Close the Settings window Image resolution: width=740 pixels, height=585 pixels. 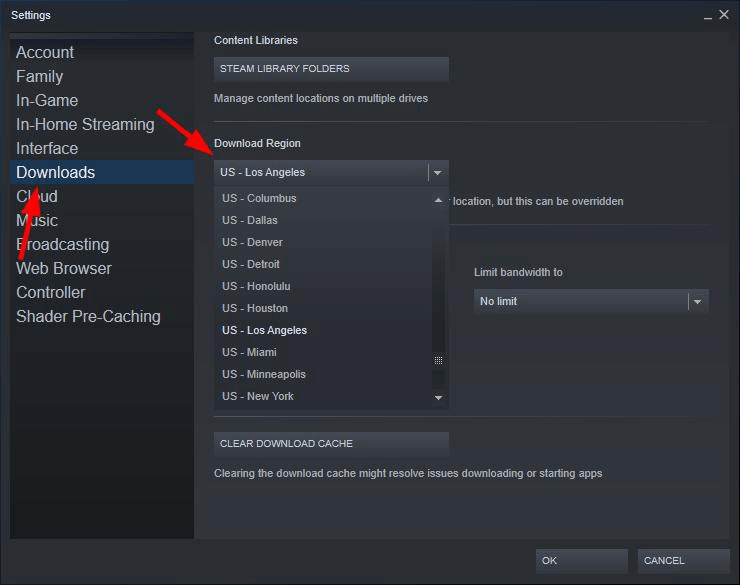[724, 15]
